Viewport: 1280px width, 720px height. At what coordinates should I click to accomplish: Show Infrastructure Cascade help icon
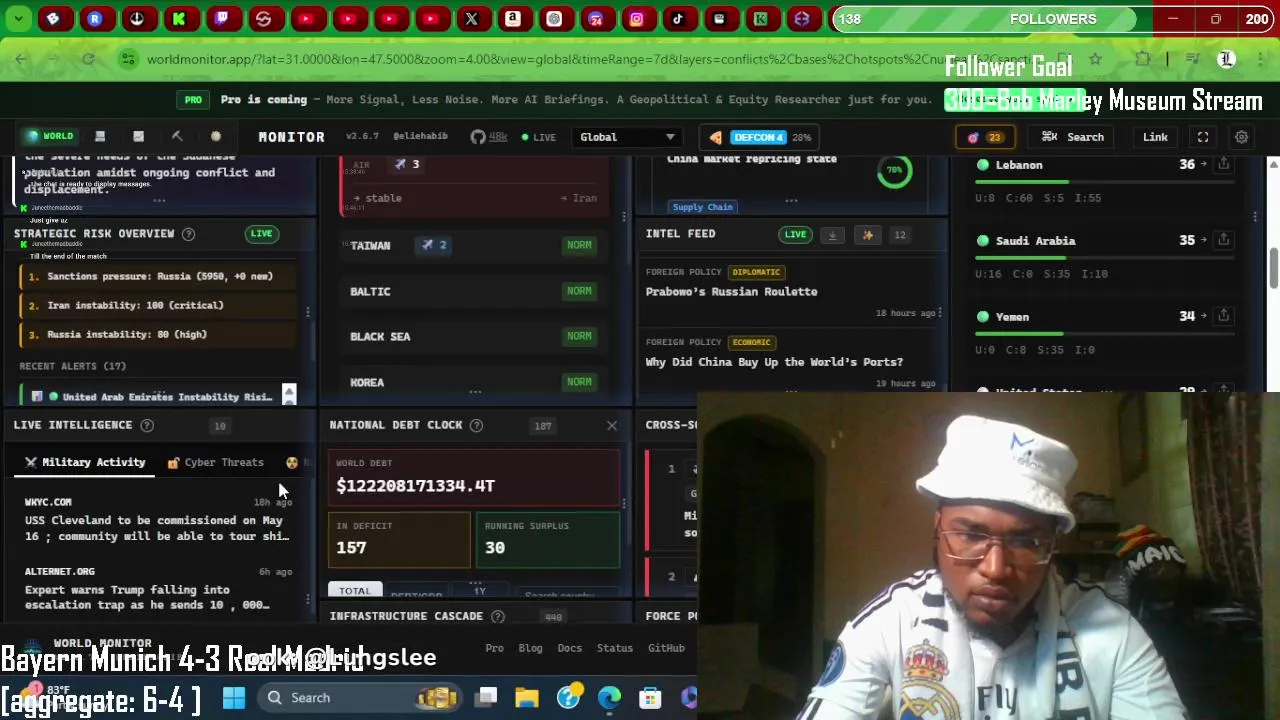coord(498,617)
